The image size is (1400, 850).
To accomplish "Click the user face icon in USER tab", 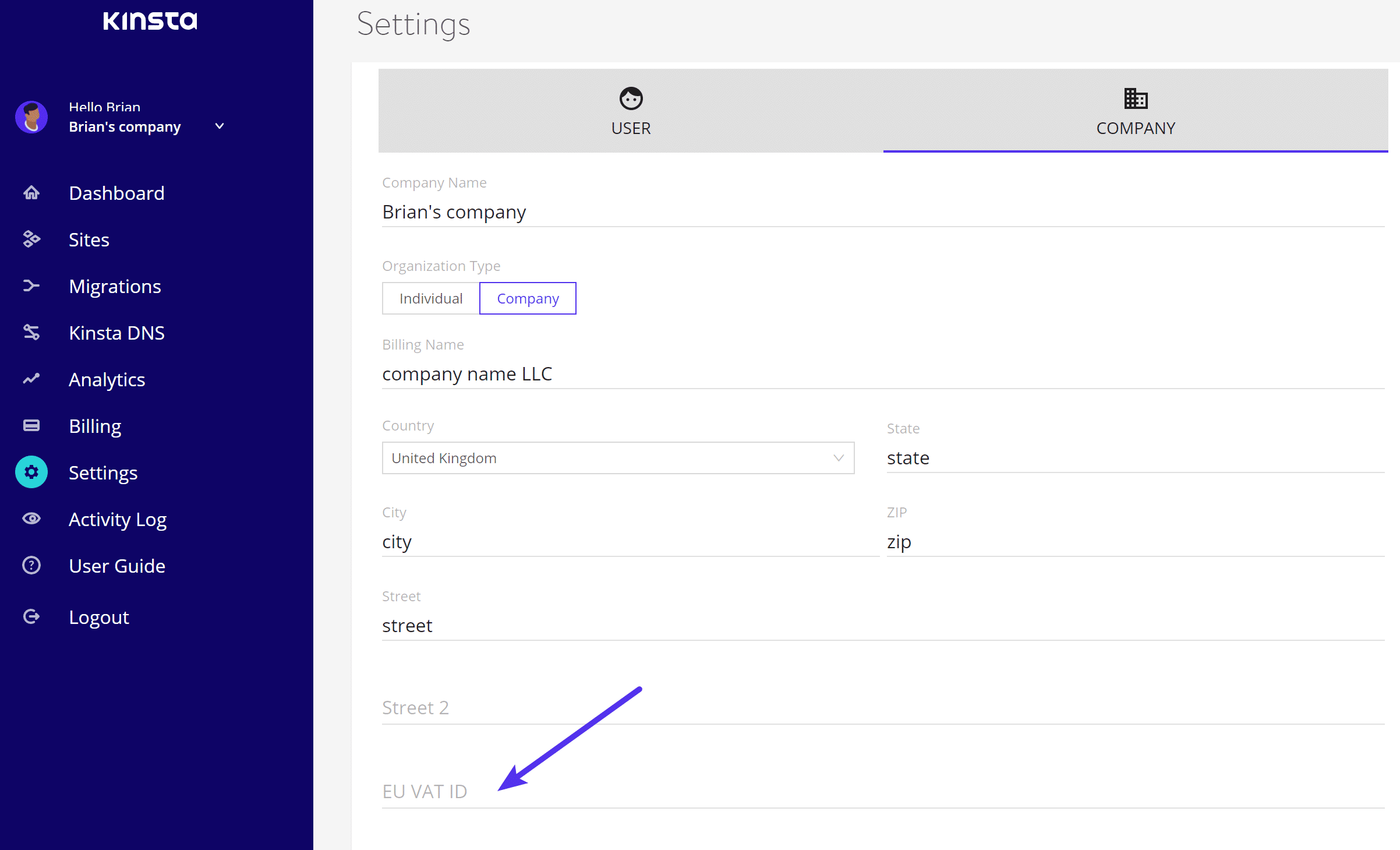I will (631, 98).
